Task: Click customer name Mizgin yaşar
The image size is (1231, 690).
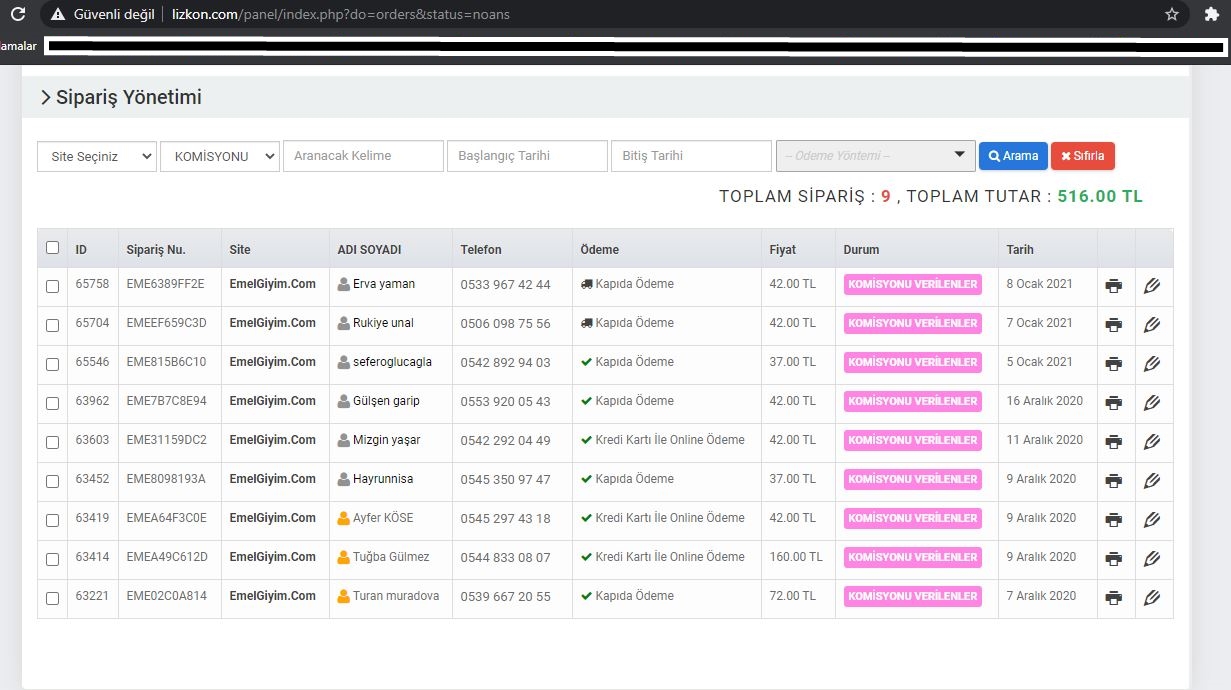Action: point(386,440)
